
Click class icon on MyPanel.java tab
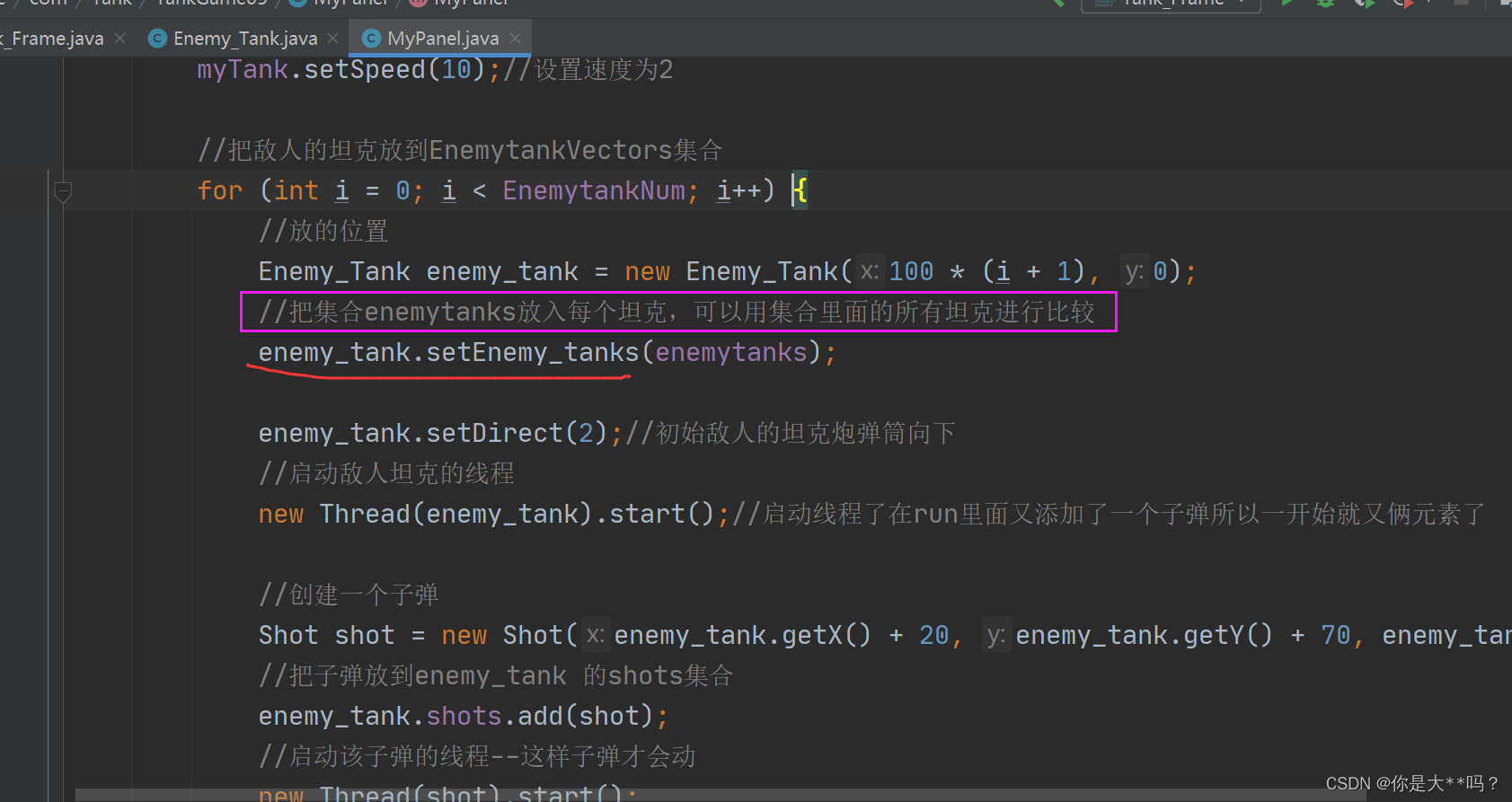[x=371, y=39]
